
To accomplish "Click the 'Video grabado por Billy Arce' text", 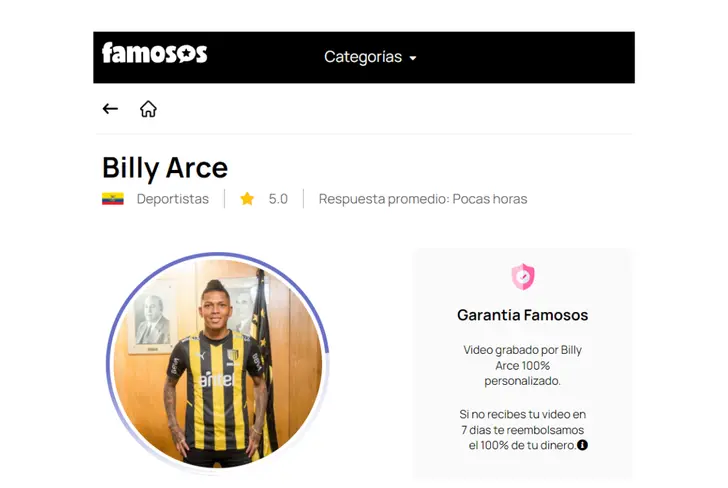I will (522, 365).
